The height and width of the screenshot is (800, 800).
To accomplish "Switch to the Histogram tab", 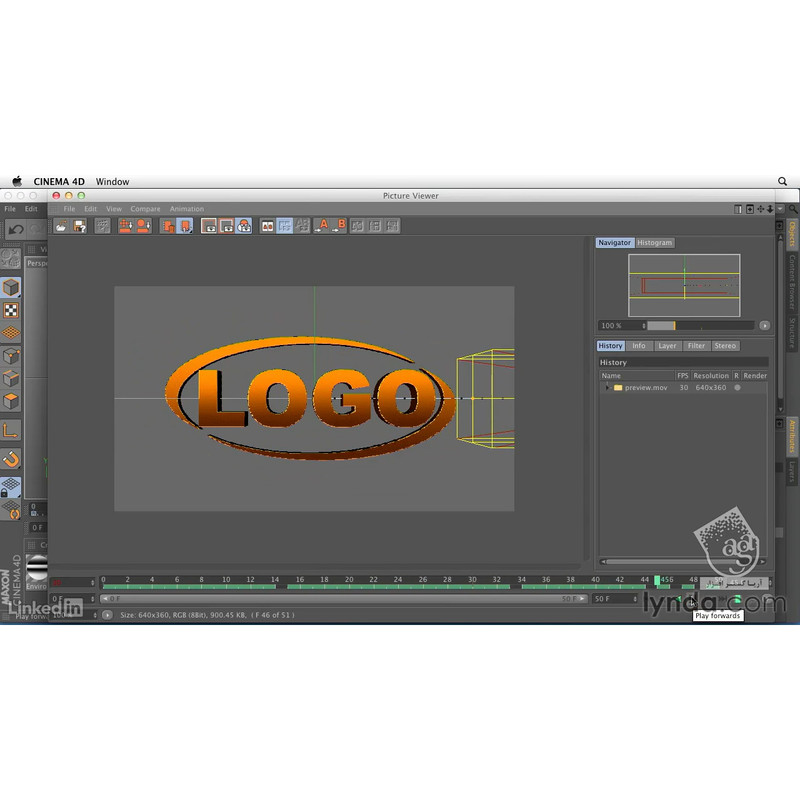I will [x=655, y=243].
